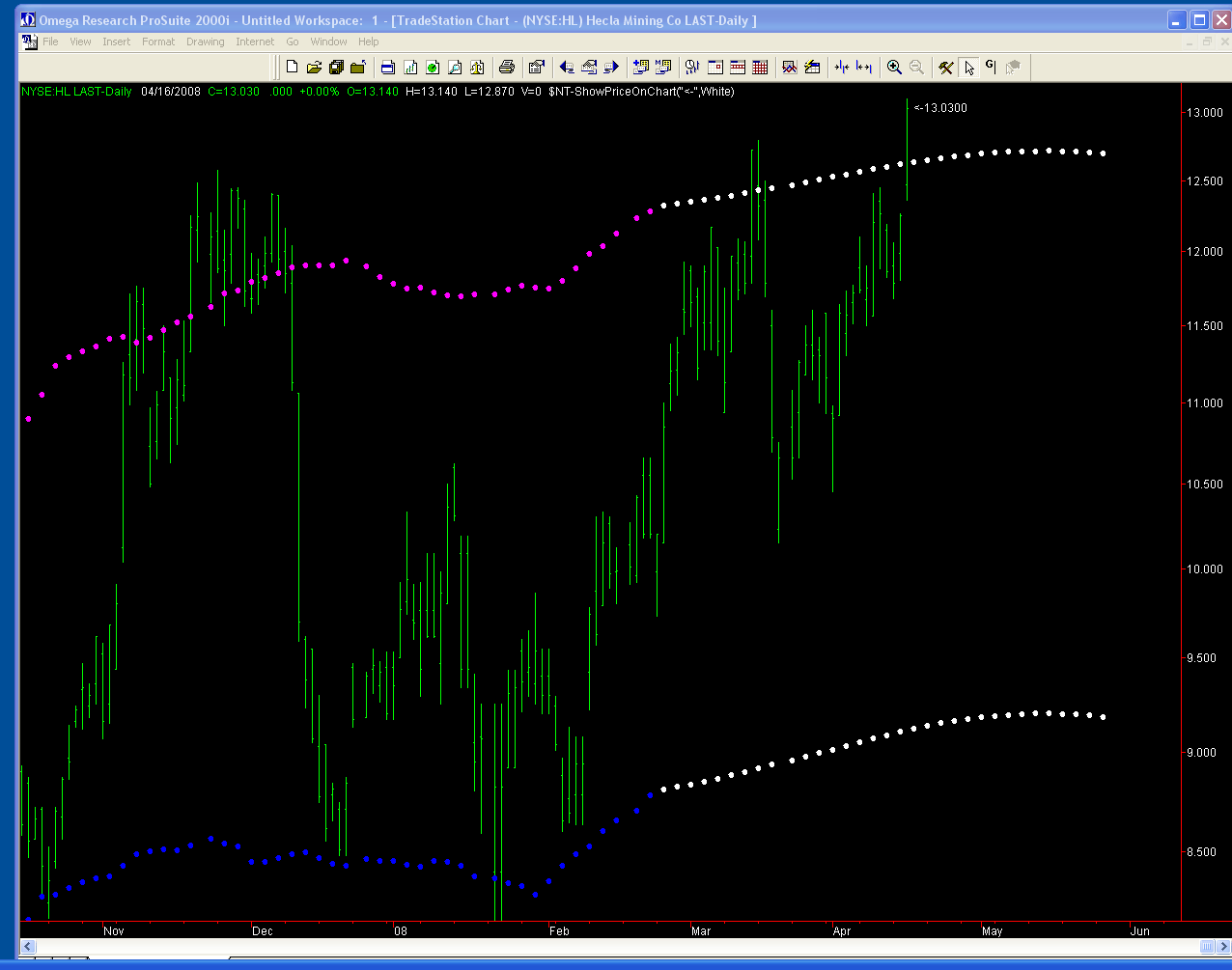Open the View menu
1232x970 pixels.
pos(80,42)
